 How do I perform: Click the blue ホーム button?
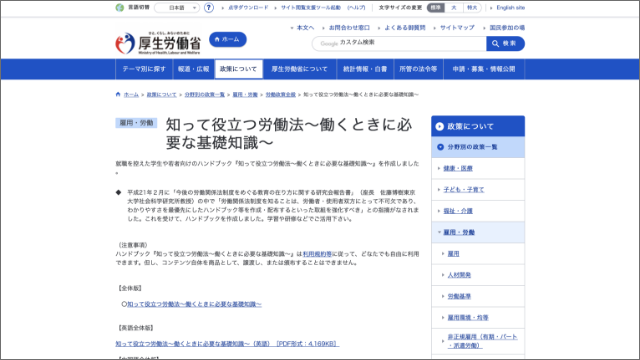(228, 40)
